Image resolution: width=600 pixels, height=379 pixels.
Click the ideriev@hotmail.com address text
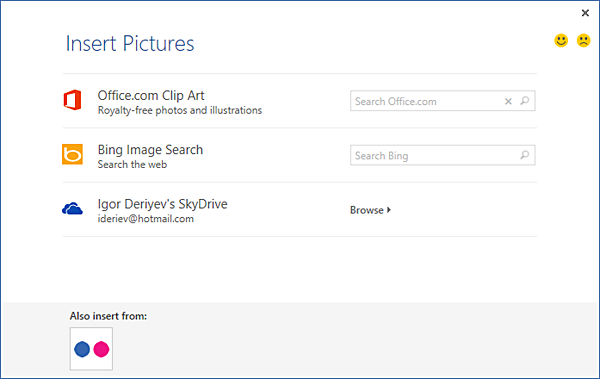[145, 219]
